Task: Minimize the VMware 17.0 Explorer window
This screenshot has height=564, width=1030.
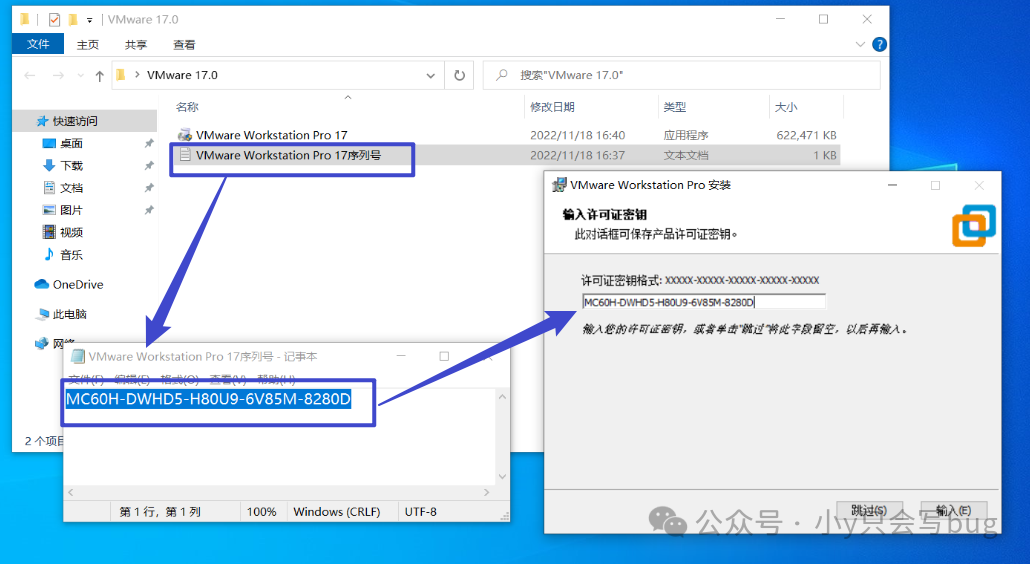Action: point(780,19)
